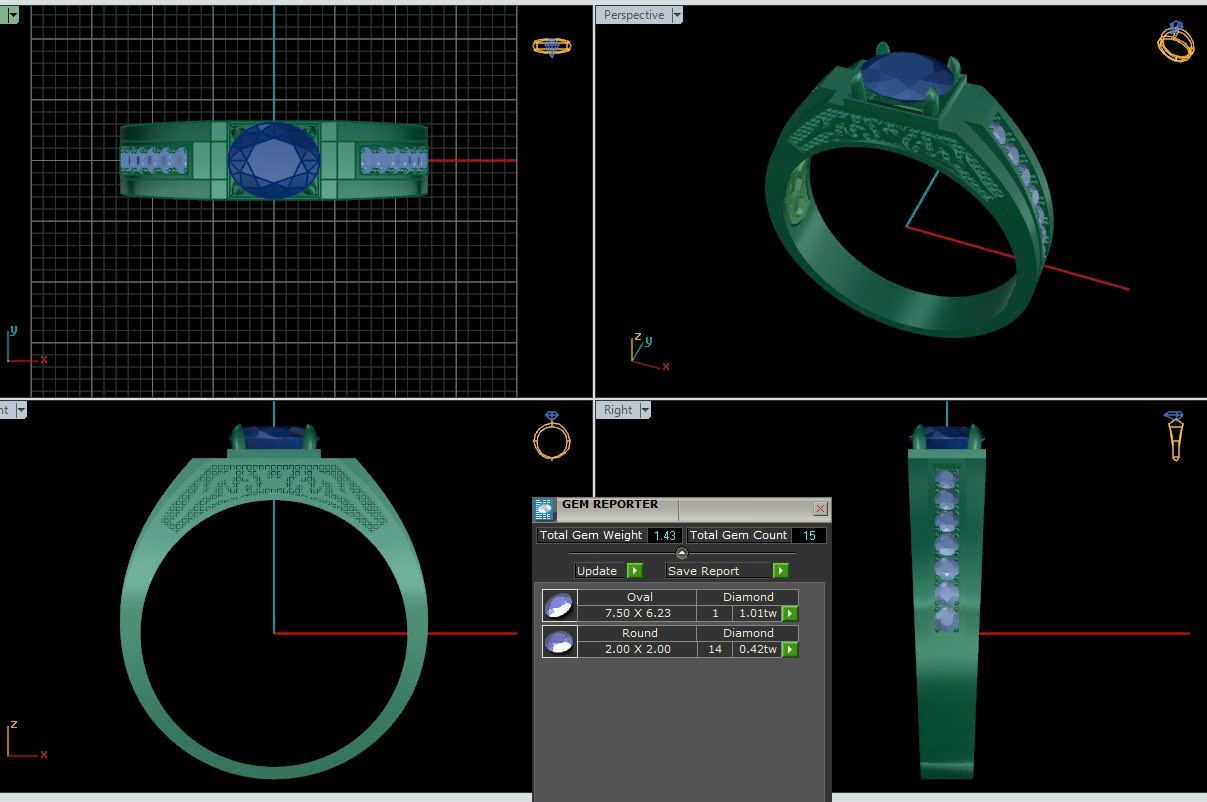Click the Update button label
1207x802 pixels.
(597, 571)
